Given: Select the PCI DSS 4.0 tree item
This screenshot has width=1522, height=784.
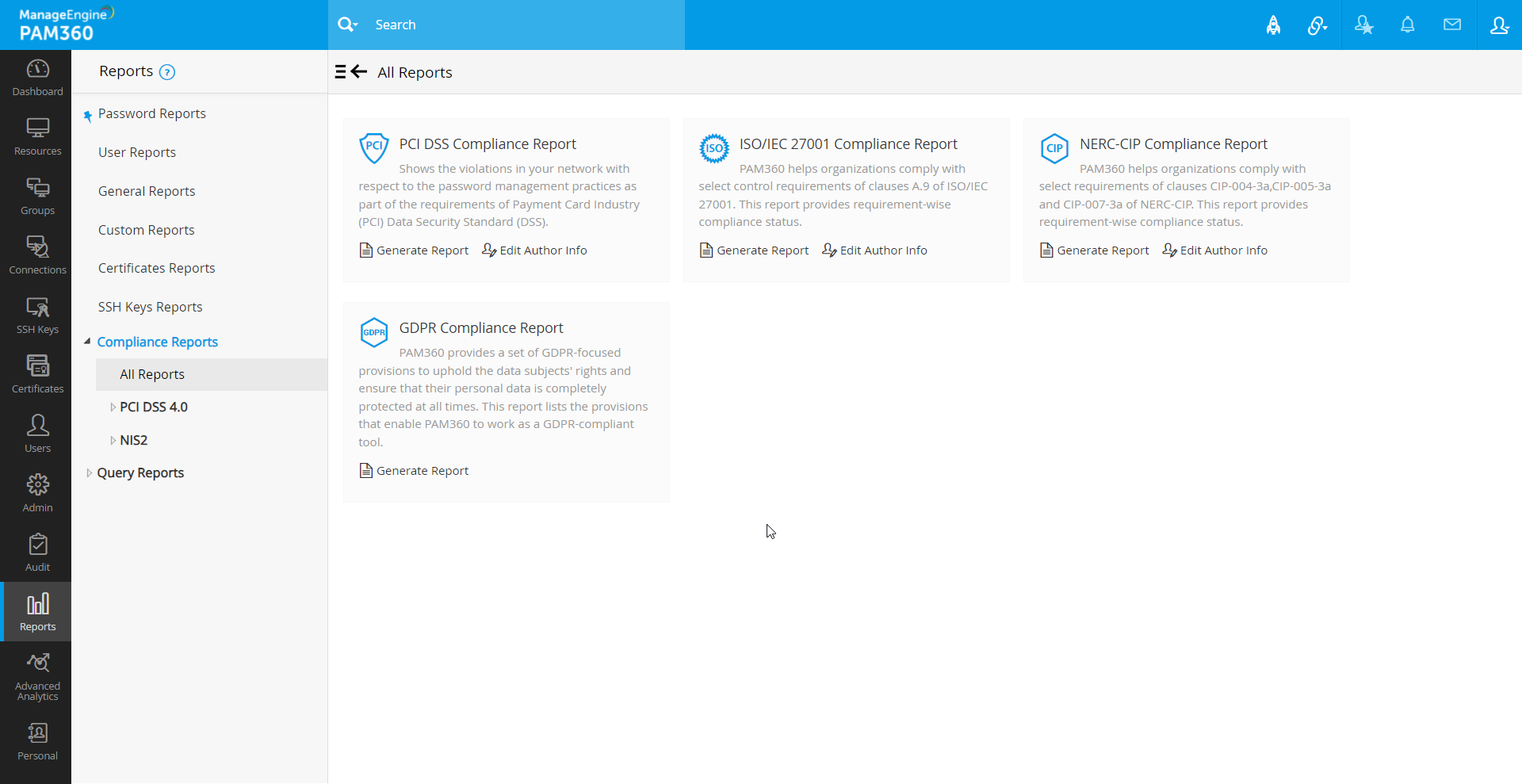Looking at the screenshot, I should (x=154, y=407).
